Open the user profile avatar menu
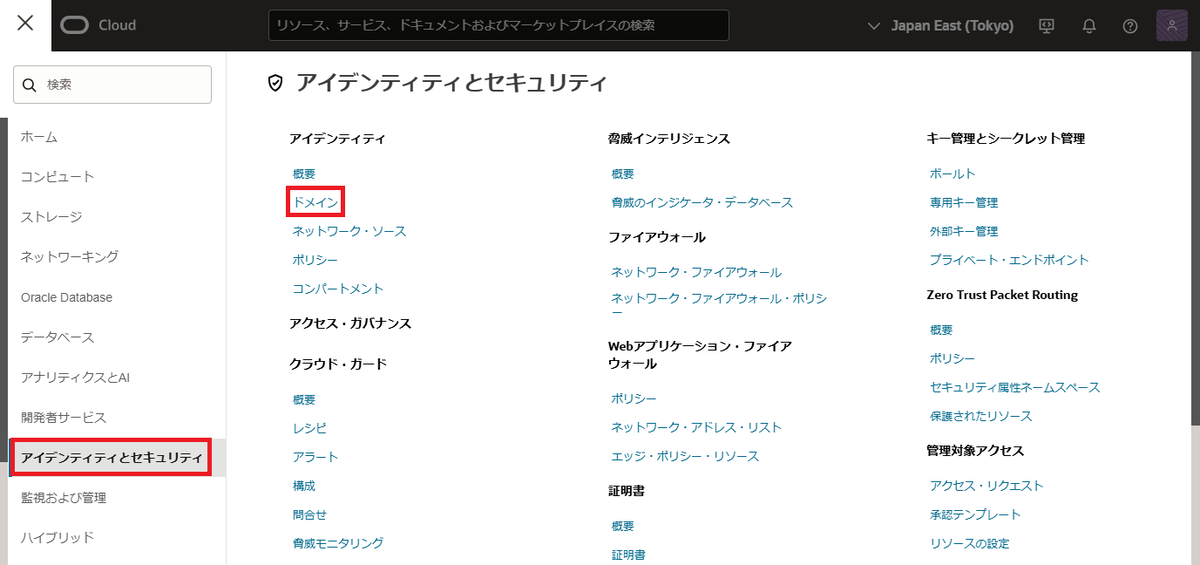The height and width of the screenshot is (565, 1200). (1171, 26)
